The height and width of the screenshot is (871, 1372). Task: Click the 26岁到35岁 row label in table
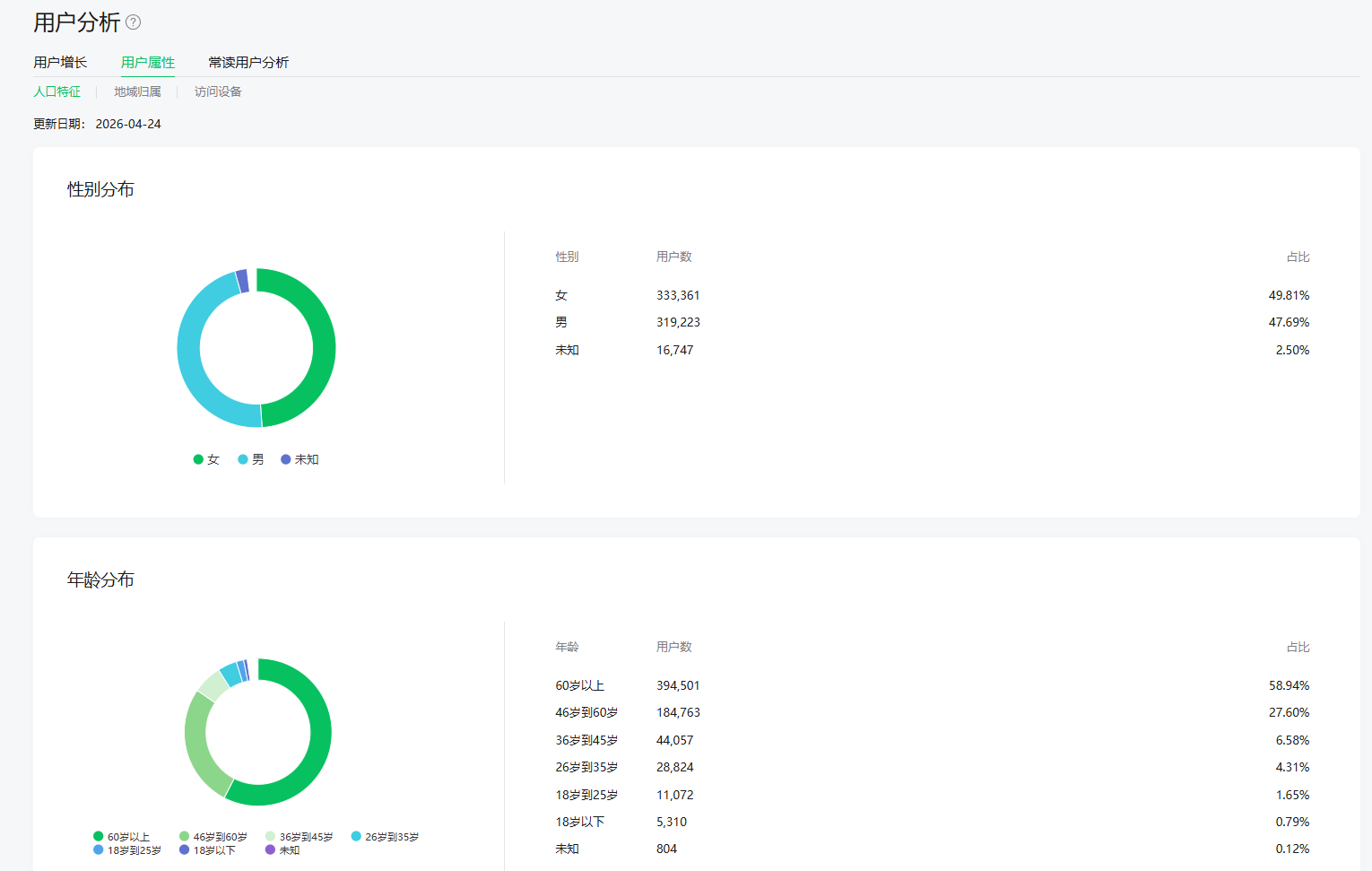pyautogui.click(x=586, y=767)
